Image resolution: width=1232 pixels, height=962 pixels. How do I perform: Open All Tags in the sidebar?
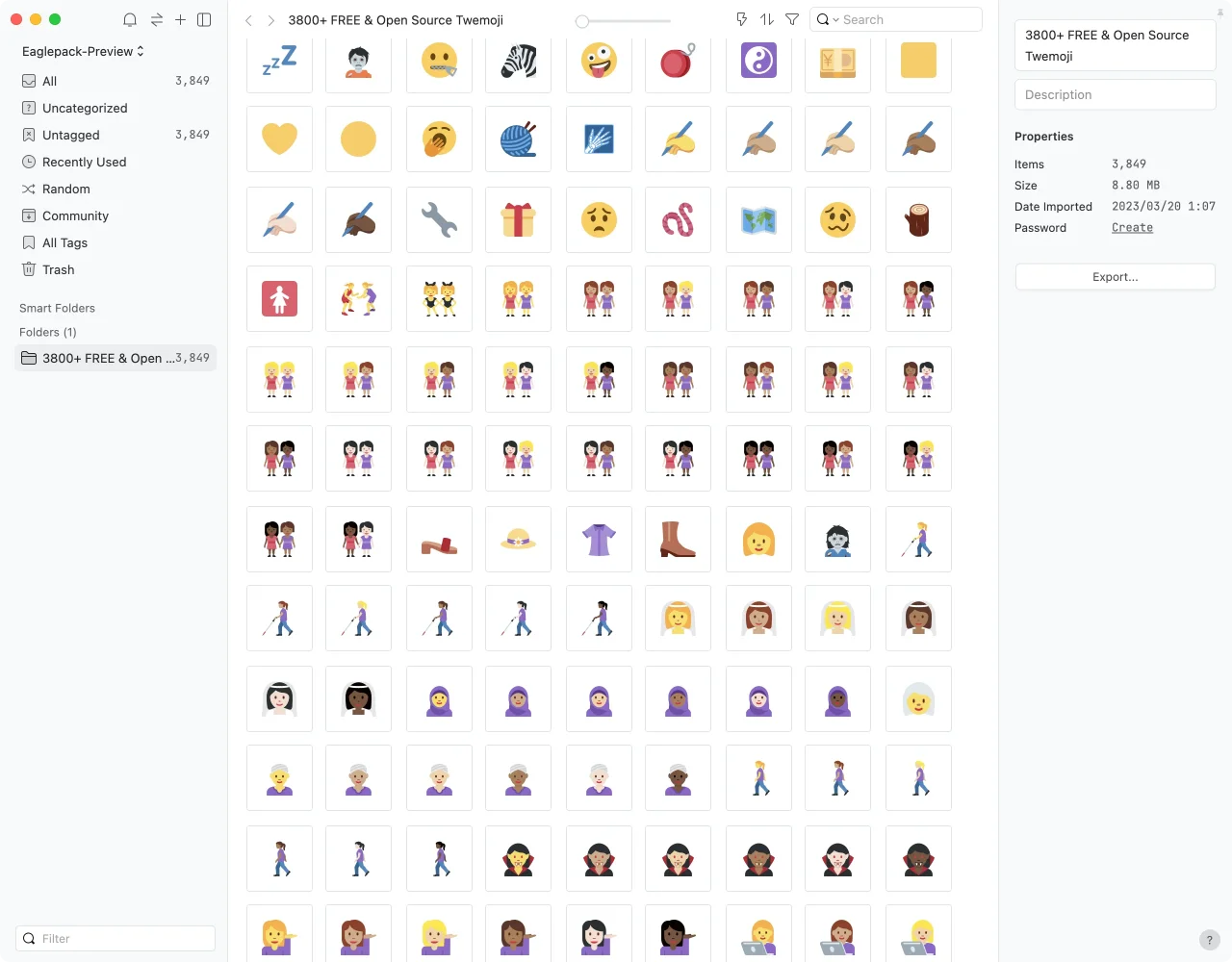click(115, 242)
